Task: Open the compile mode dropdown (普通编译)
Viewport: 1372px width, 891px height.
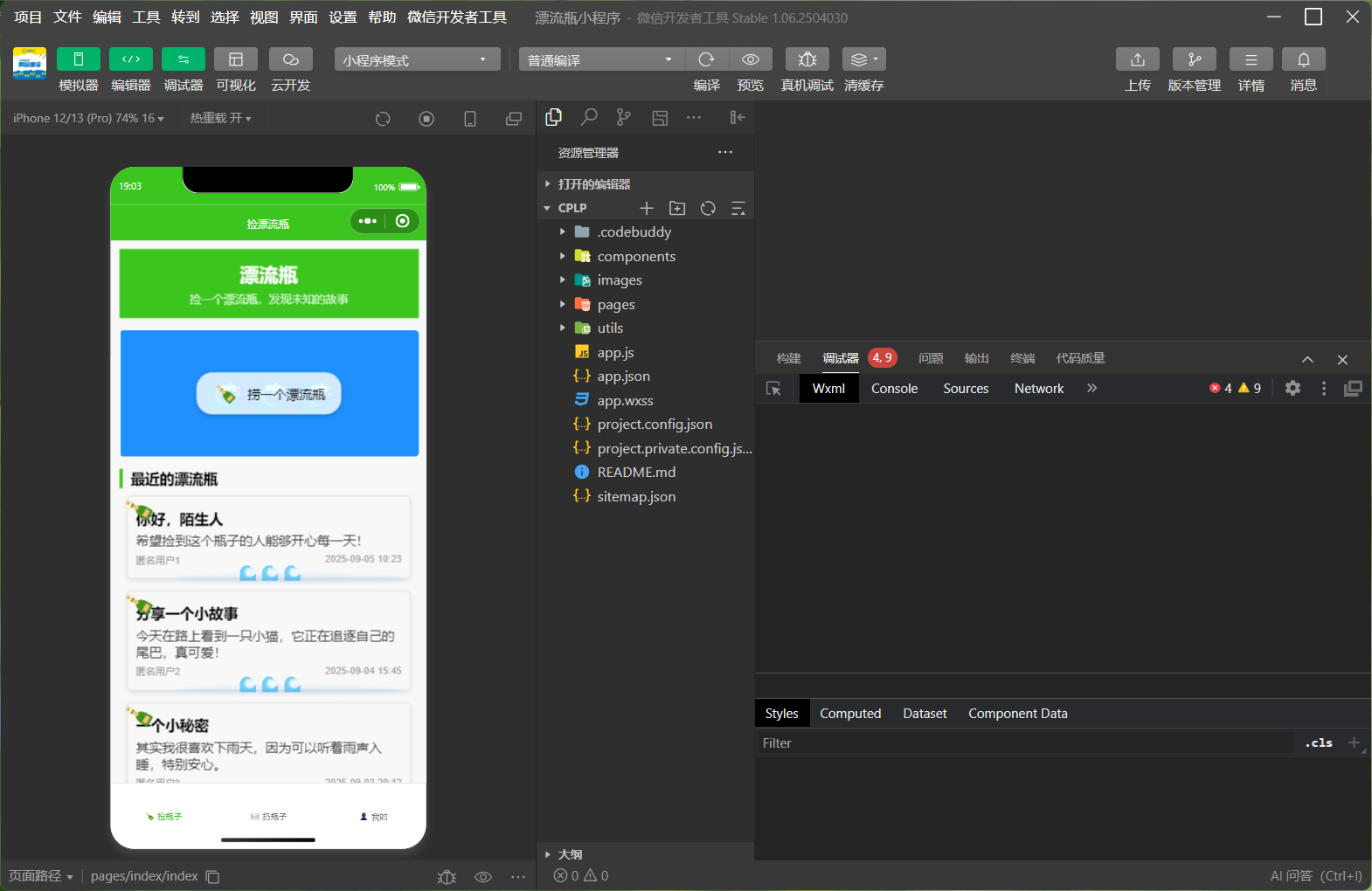Action: (602, 59)
